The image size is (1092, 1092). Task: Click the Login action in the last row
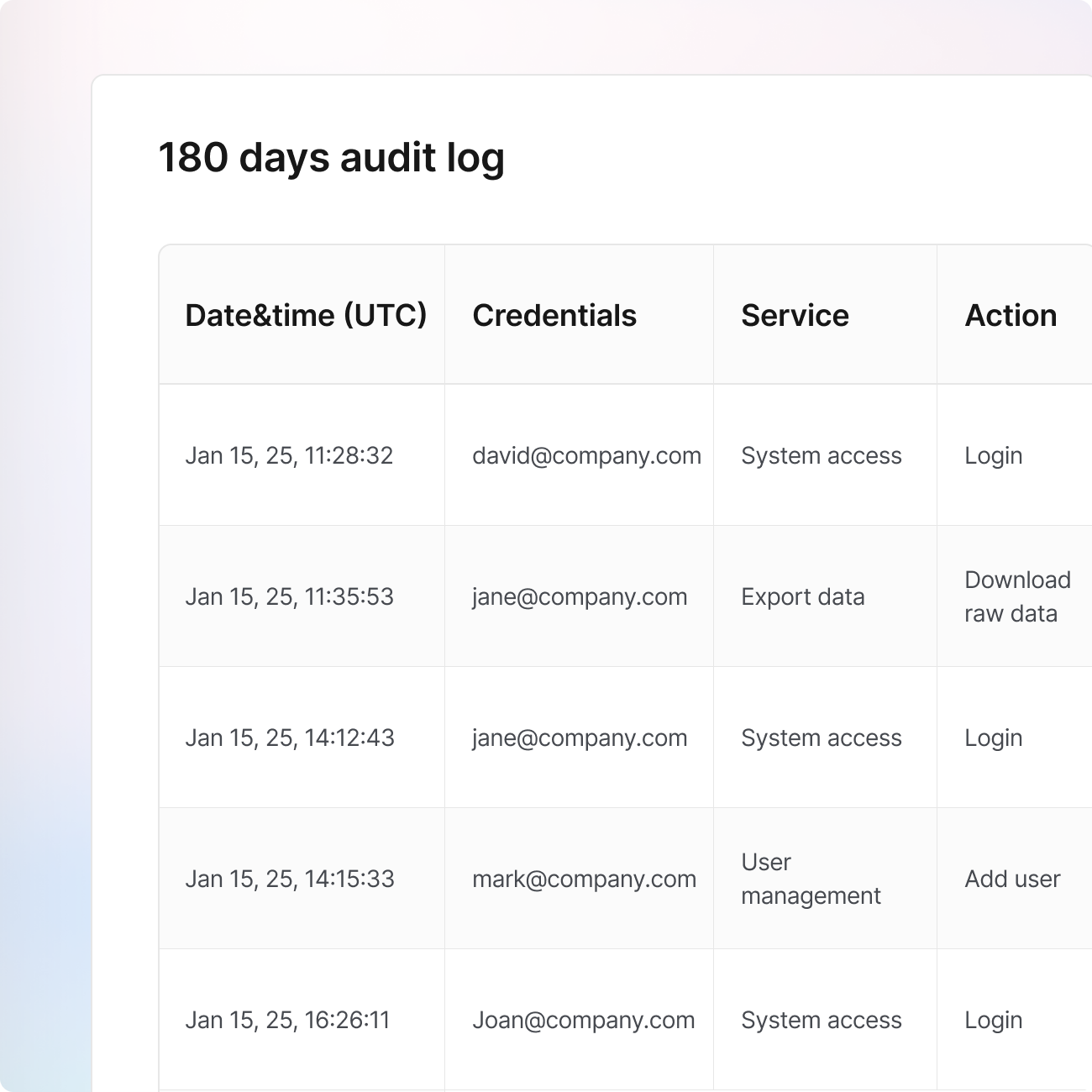click(994, 1020)
